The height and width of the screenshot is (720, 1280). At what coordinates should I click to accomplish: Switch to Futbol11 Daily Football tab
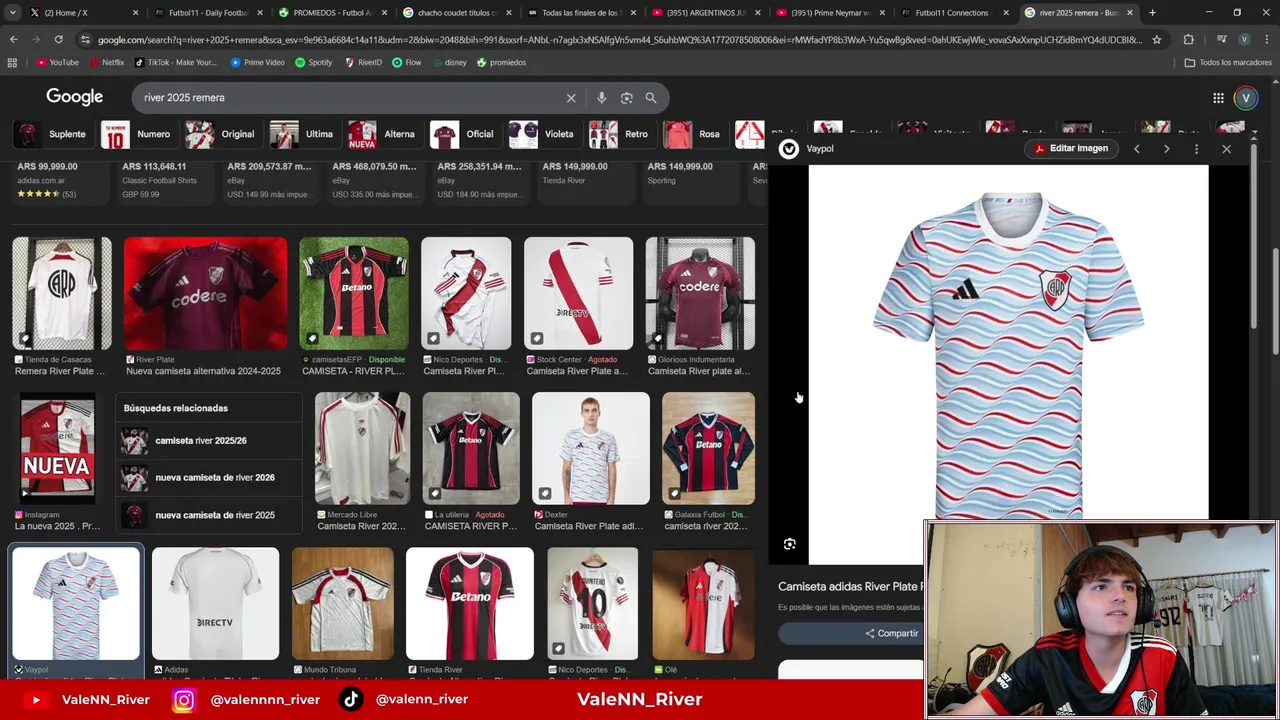coord(208,13)
